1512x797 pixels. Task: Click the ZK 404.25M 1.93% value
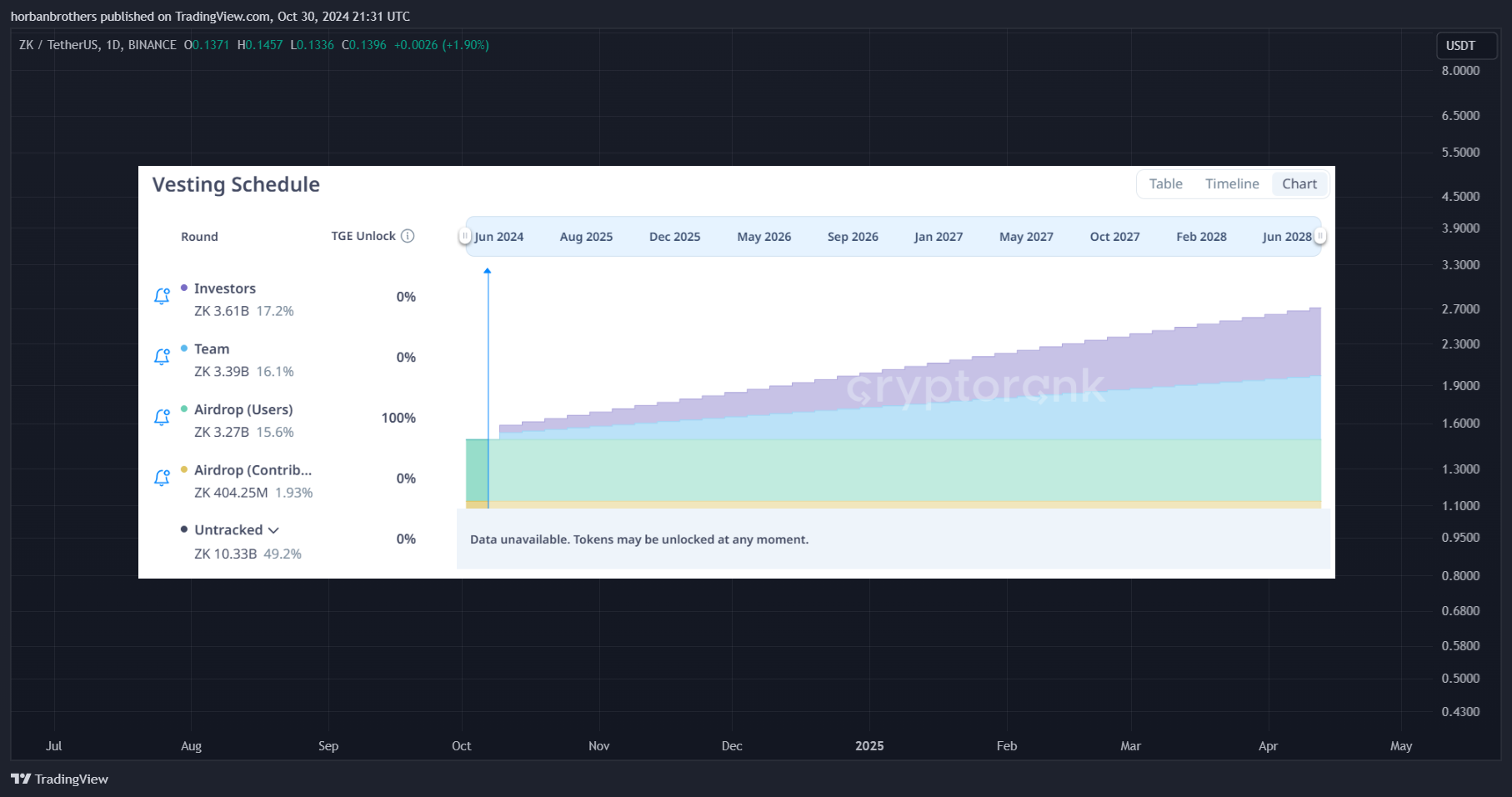coord(253,493)
